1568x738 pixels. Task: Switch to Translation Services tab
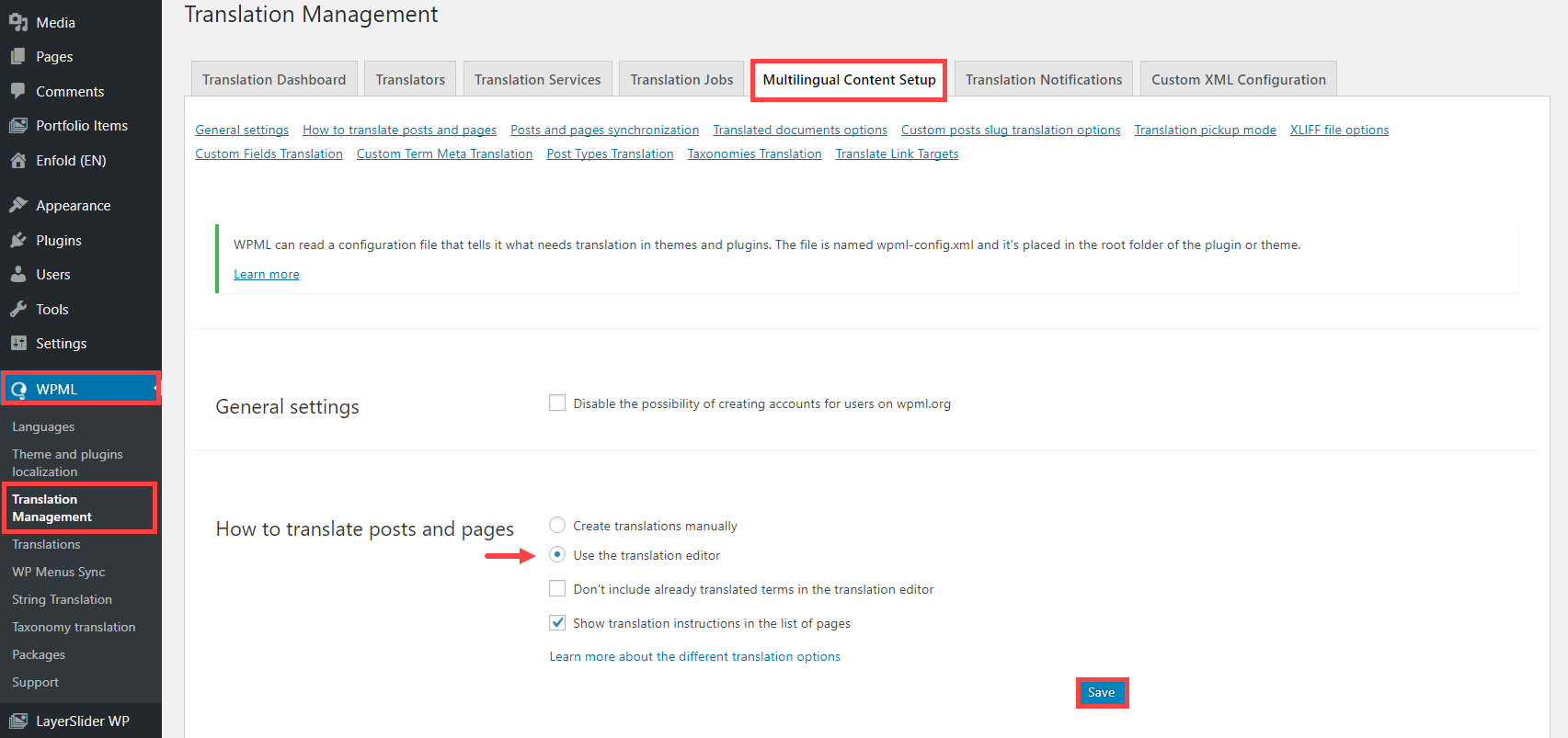tap(537, 79)
